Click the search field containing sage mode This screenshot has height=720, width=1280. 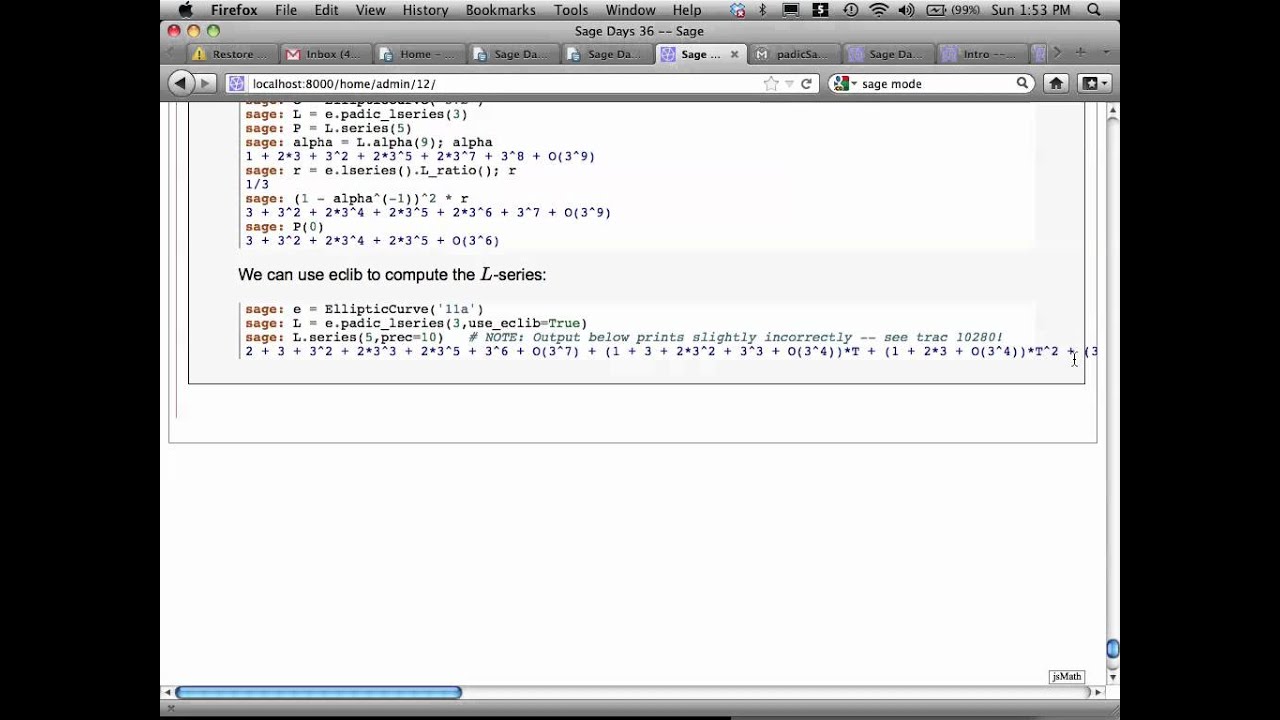pyautogui.click(x=936, y=84)
